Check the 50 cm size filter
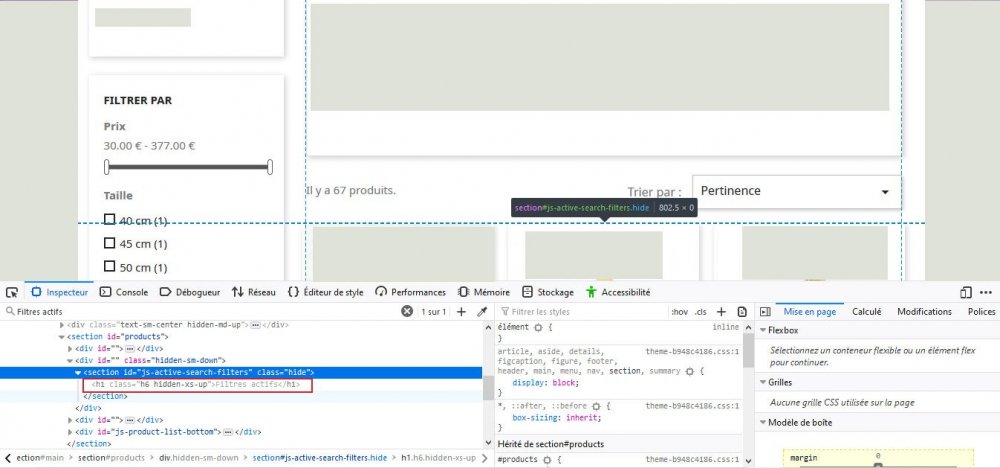The height and width of the screenshot is (468, 1000). click(x=110, y=267)
